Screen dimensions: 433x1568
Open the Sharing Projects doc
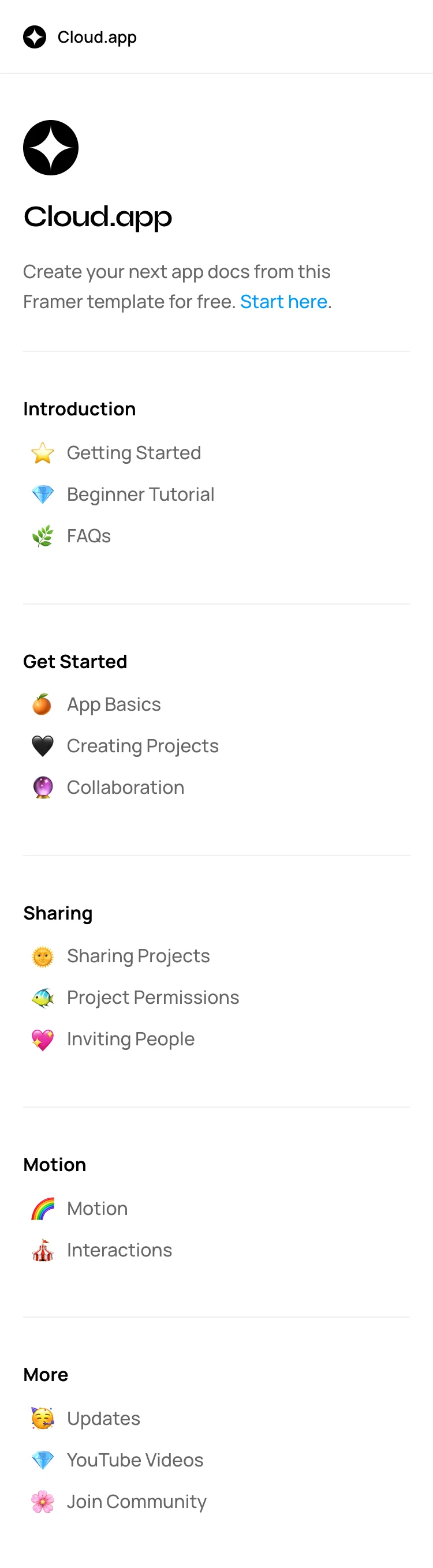pyautogui.click(x=138, y=956)
